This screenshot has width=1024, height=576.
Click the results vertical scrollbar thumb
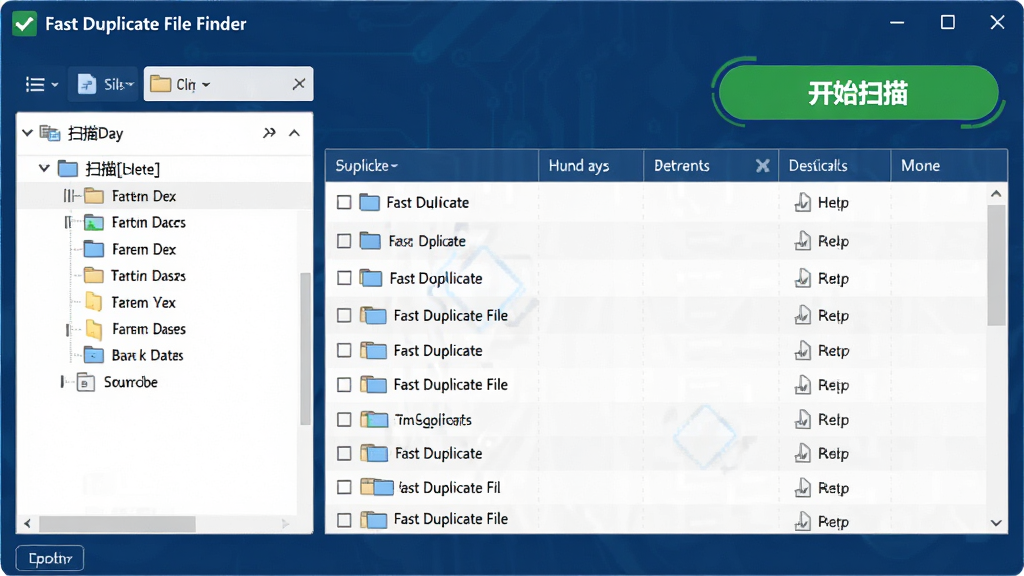(x=996, y=264)
